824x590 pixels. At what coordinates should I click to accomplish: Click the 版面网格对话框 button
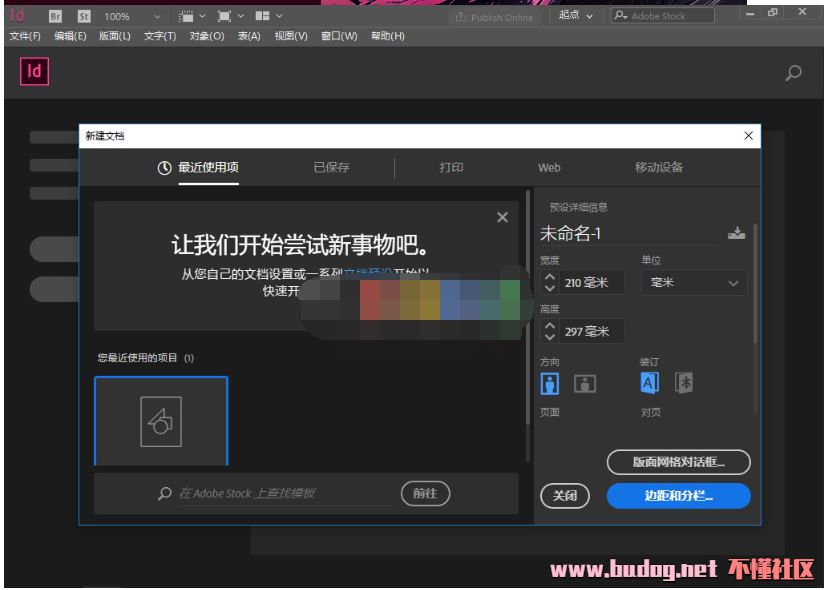point(678,462)
